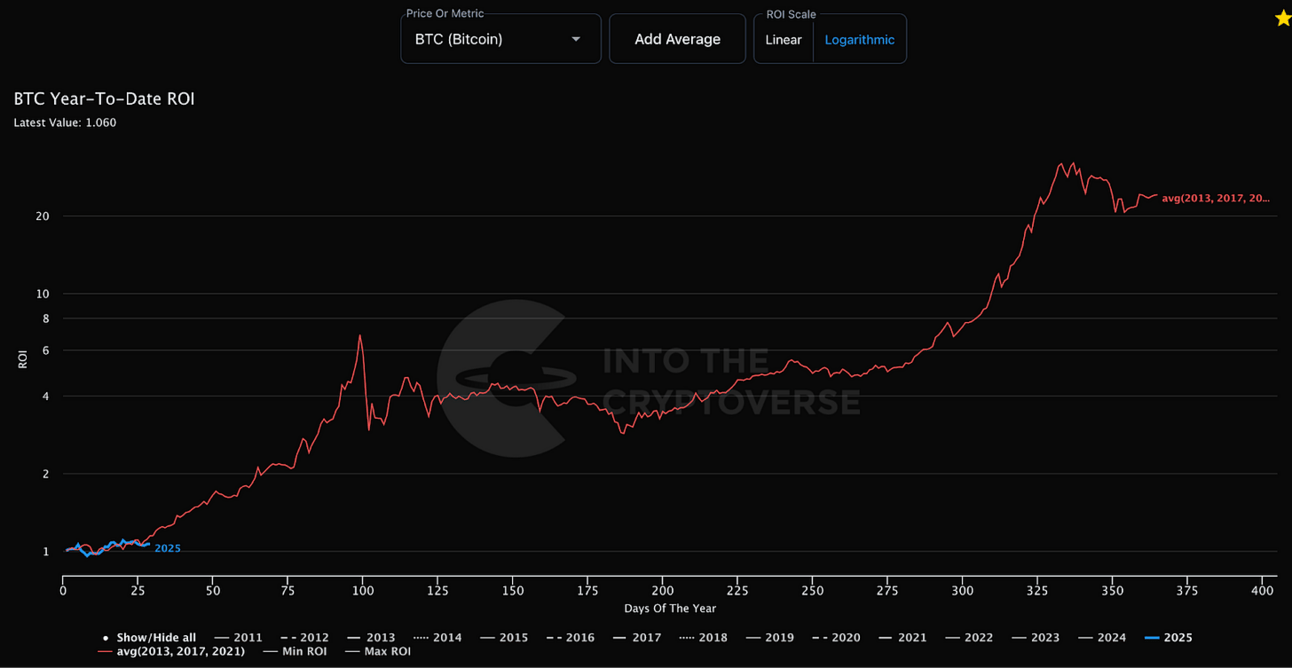The height and width of the screenshot is (668, 1292).
Task: Click the "Latest Value: 1.060" text
Action: [65, 123]
